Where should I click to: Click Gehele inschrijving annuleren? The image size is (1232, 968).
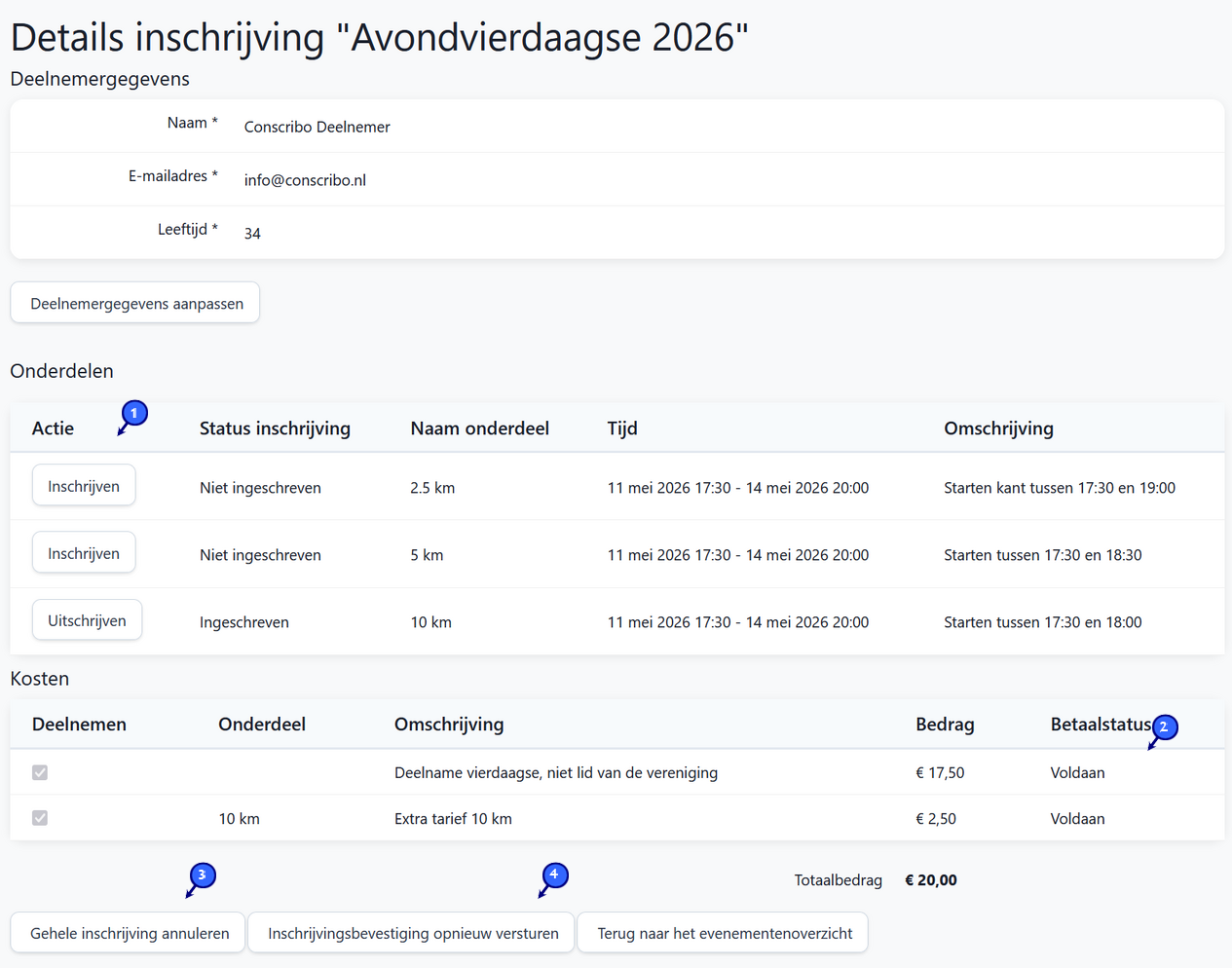(x=127, y=932)
